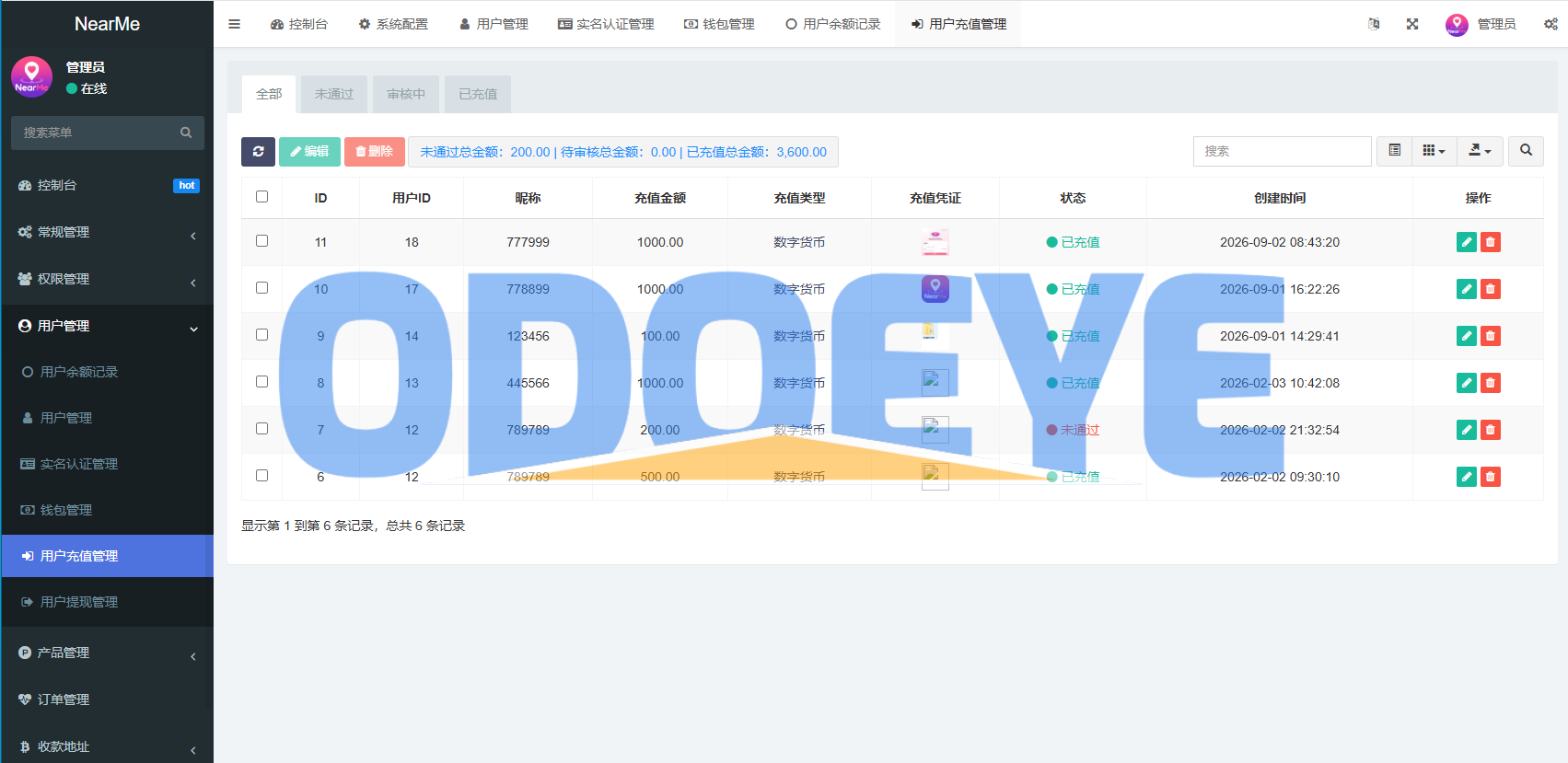Open settings gears icon in header
Screen dimensions: 1568x763
click(x=1551, y=24)
